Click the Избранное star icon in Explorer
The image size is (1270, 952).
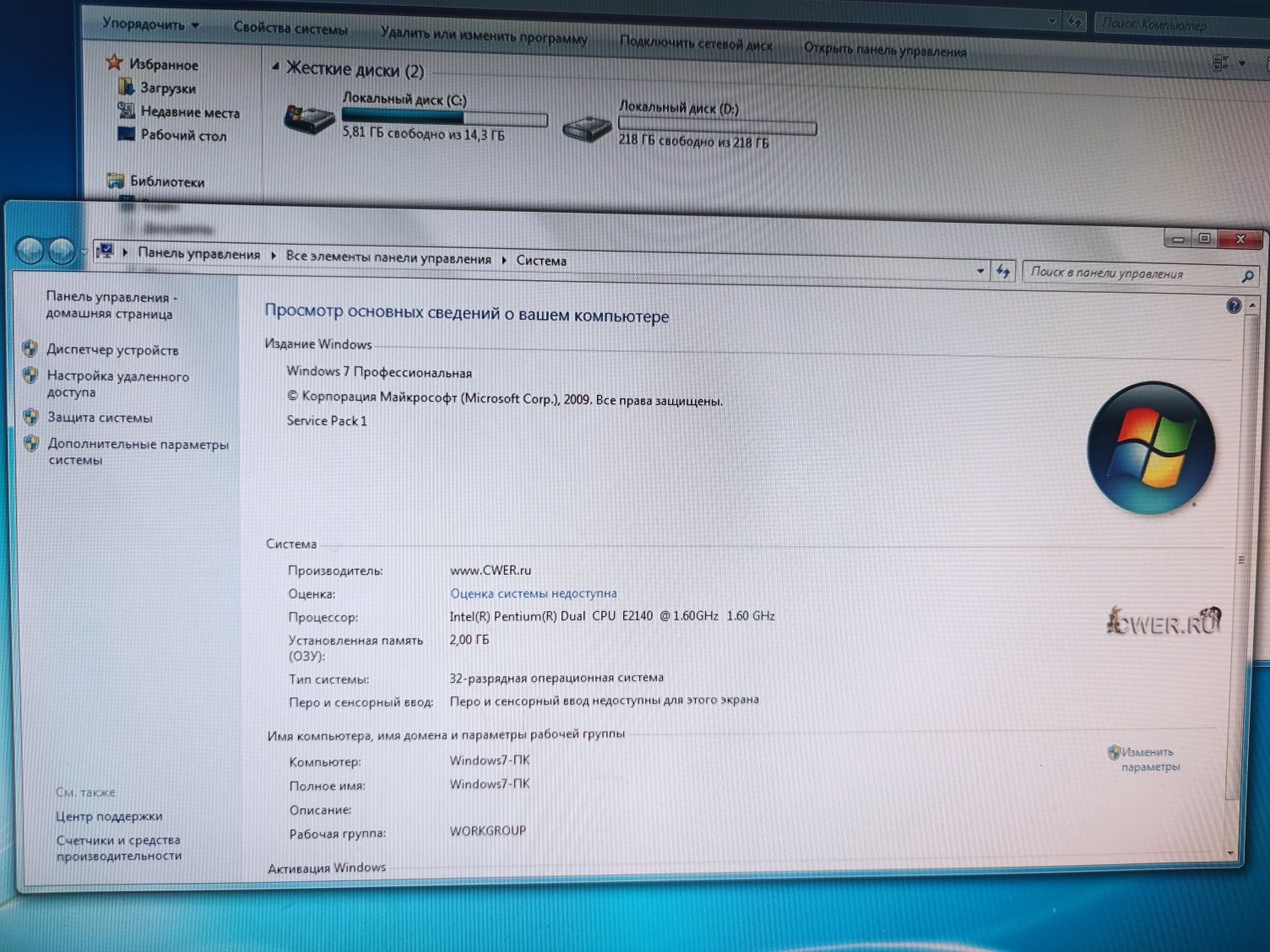114,62
